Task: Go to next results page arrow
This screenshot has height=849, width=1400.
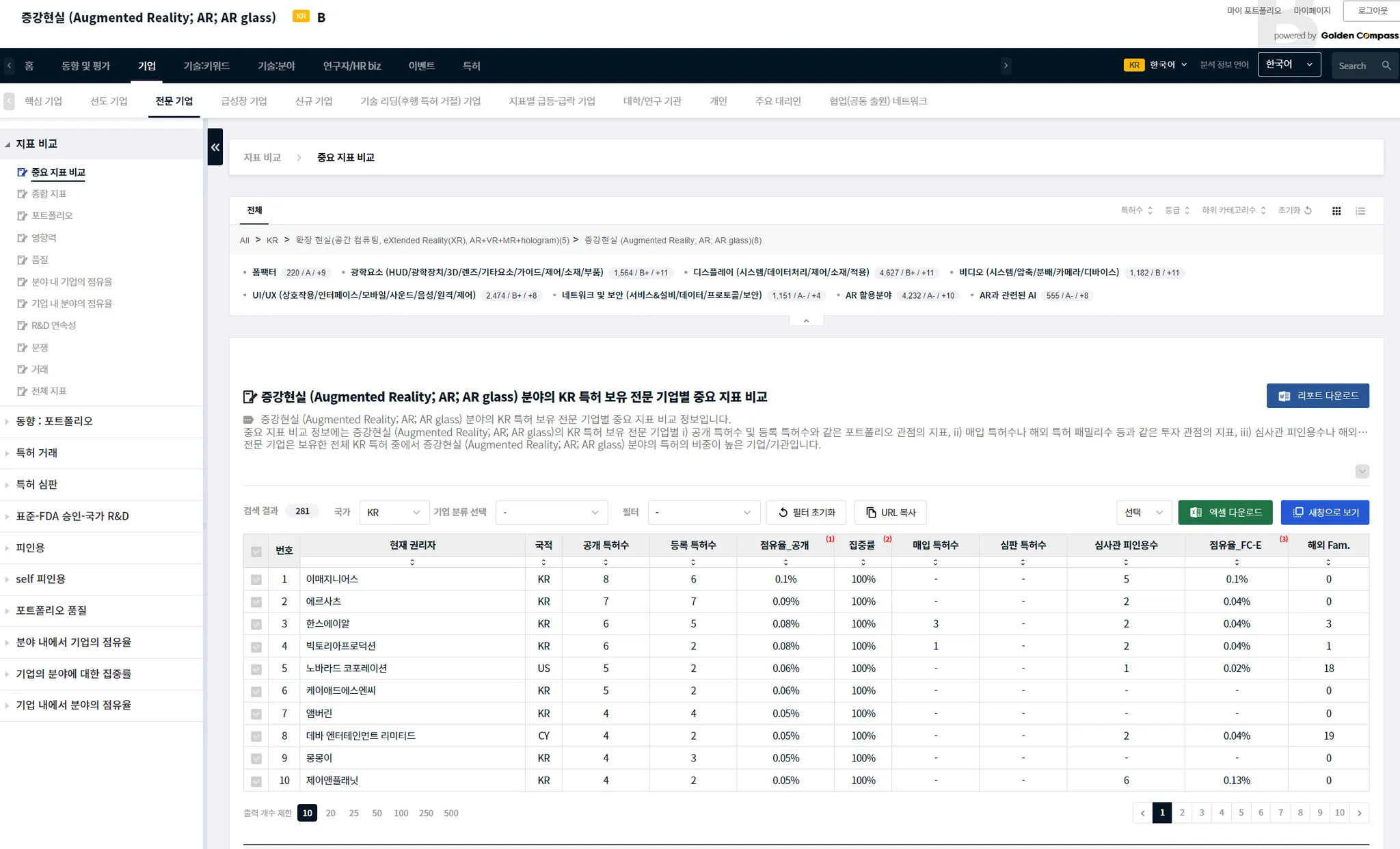Action: click(x=1359, y=813)
